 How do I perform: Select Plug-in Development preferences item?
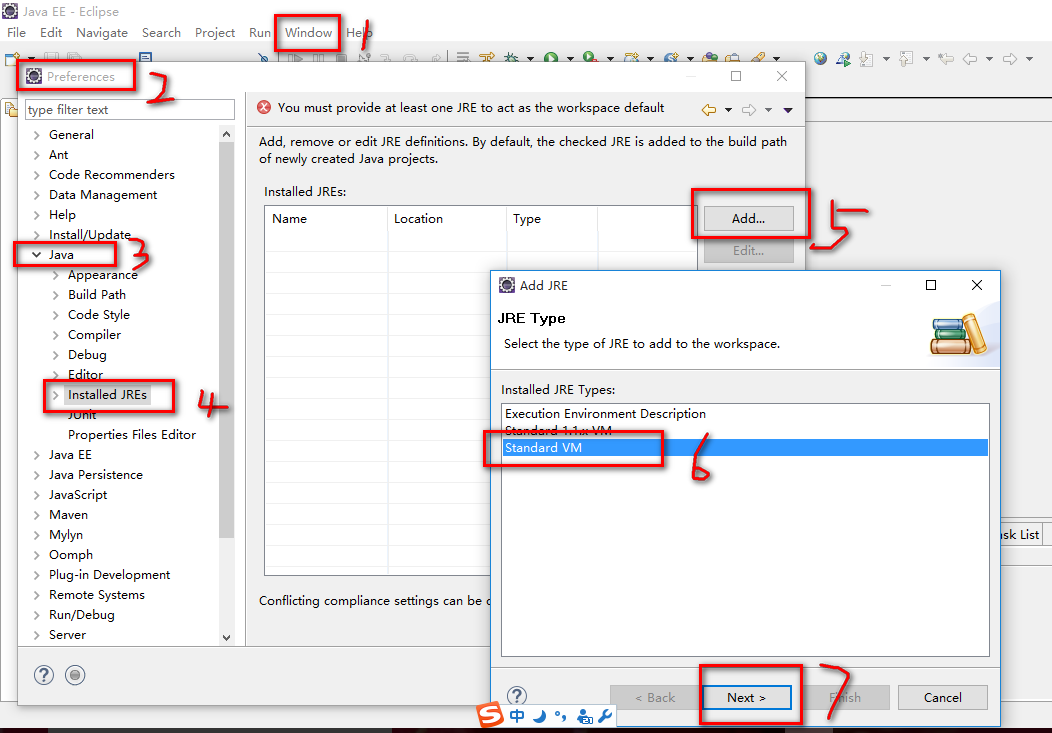109,575
